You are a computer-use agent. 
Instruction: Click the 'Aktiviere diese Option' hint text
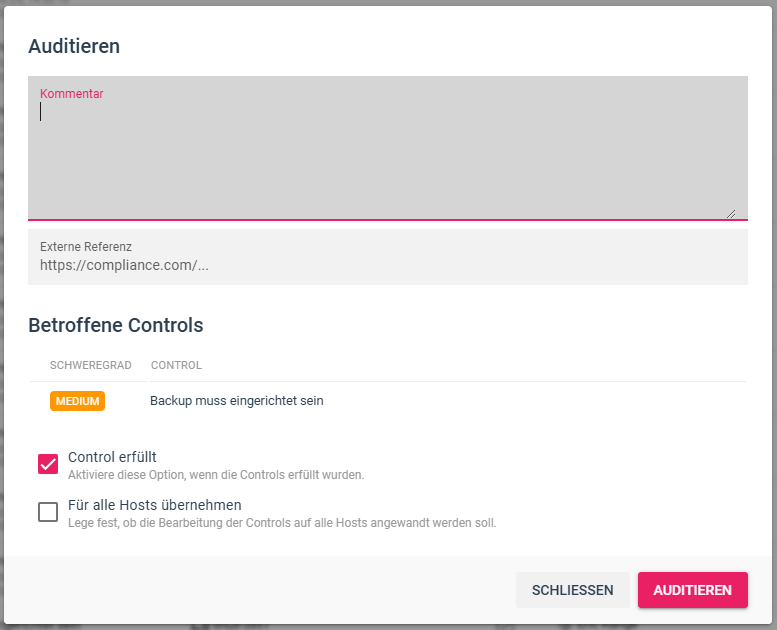coord(216,475)
